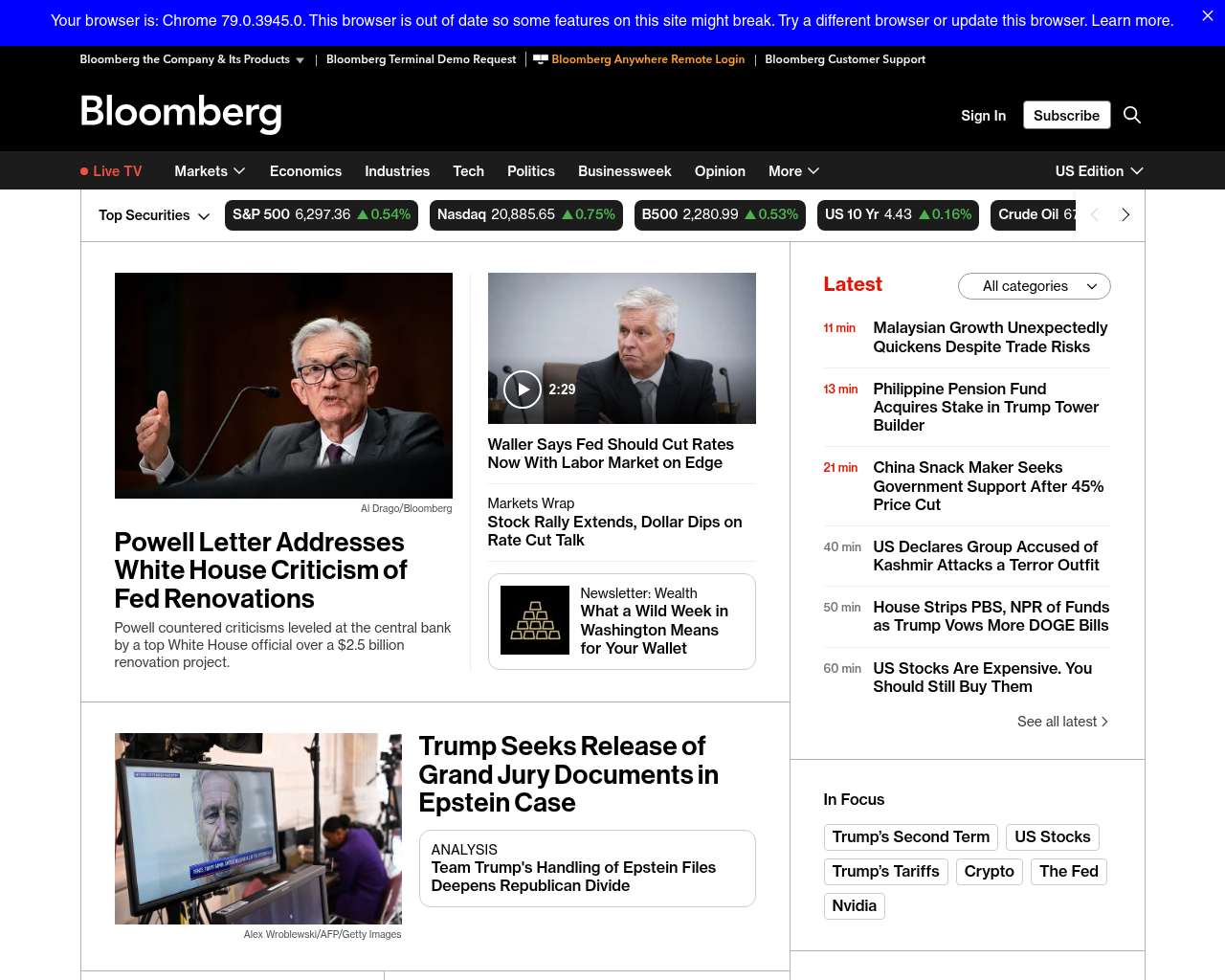Click the Latest heading
The height and width of the screenshot is (980, 1225).
(x=853, y=284)
